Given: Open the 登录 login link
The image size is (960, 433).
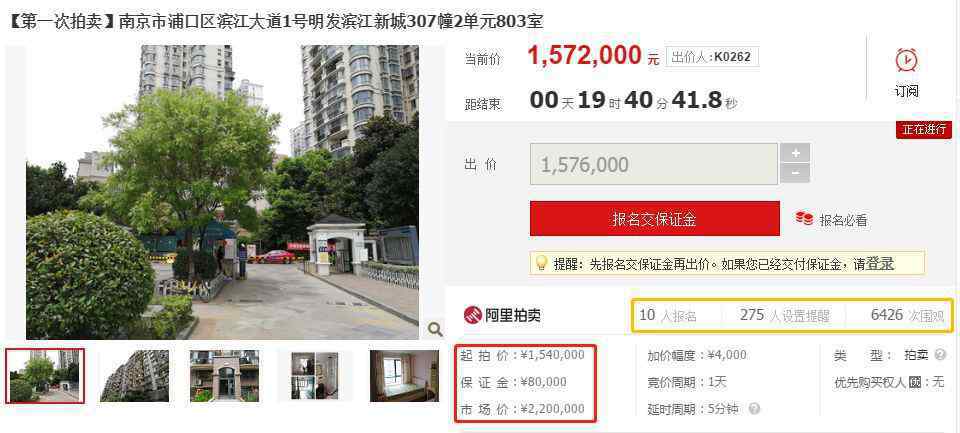Looking at the screenshot, I should tap(880, 264).
